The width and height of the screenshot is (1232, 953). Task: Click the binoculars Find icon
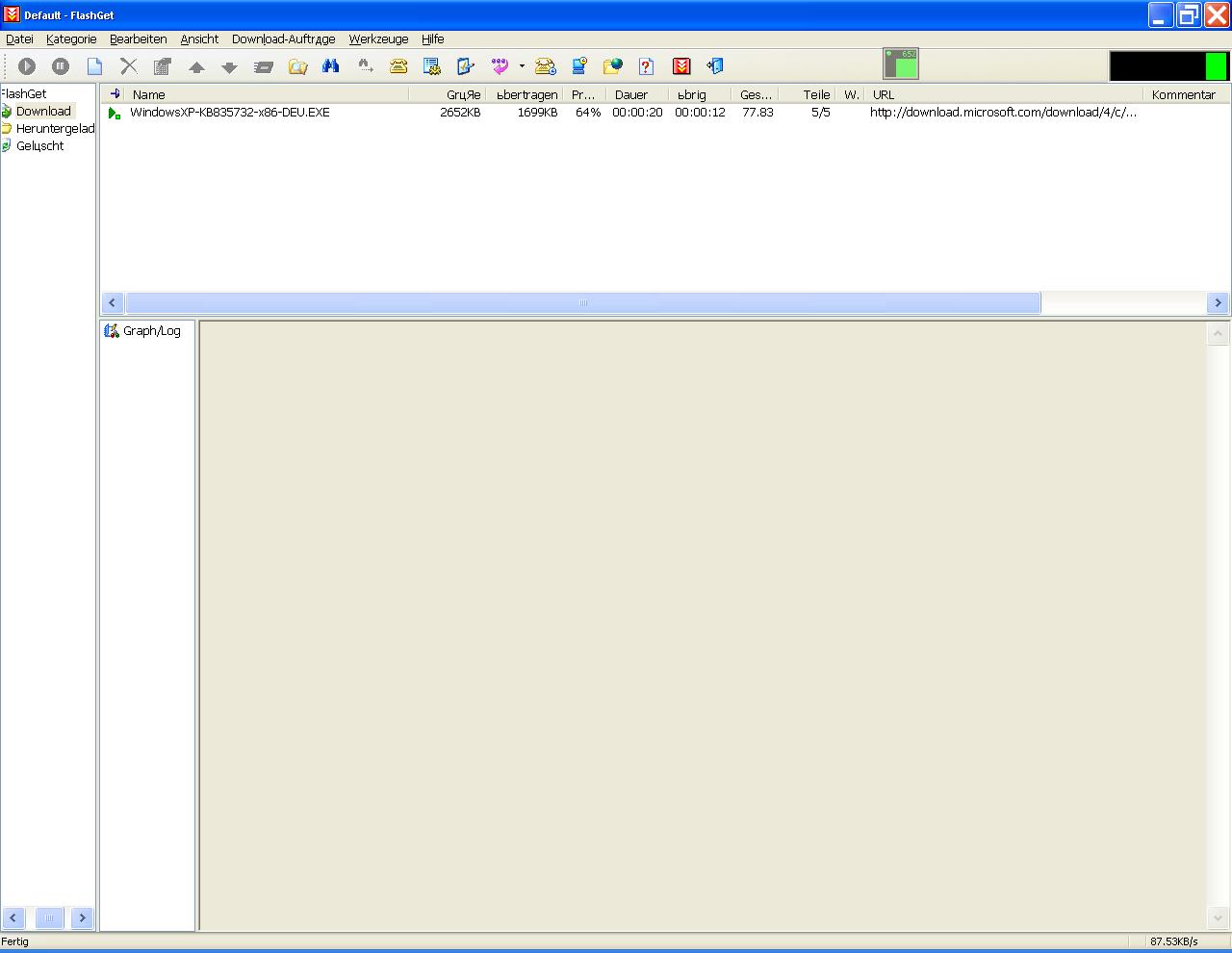click(331, 66)
